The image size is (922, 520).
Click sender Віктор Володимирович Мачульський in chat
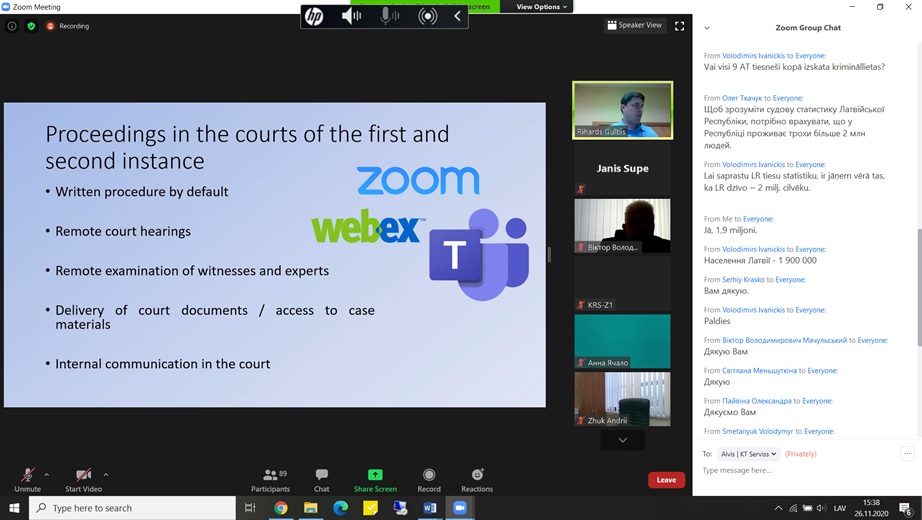784,340
